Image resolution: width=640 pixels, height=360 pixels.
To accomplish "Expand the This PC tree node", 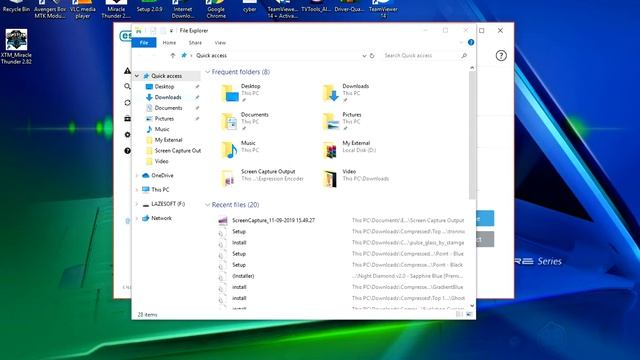I will tap(137, 190).
